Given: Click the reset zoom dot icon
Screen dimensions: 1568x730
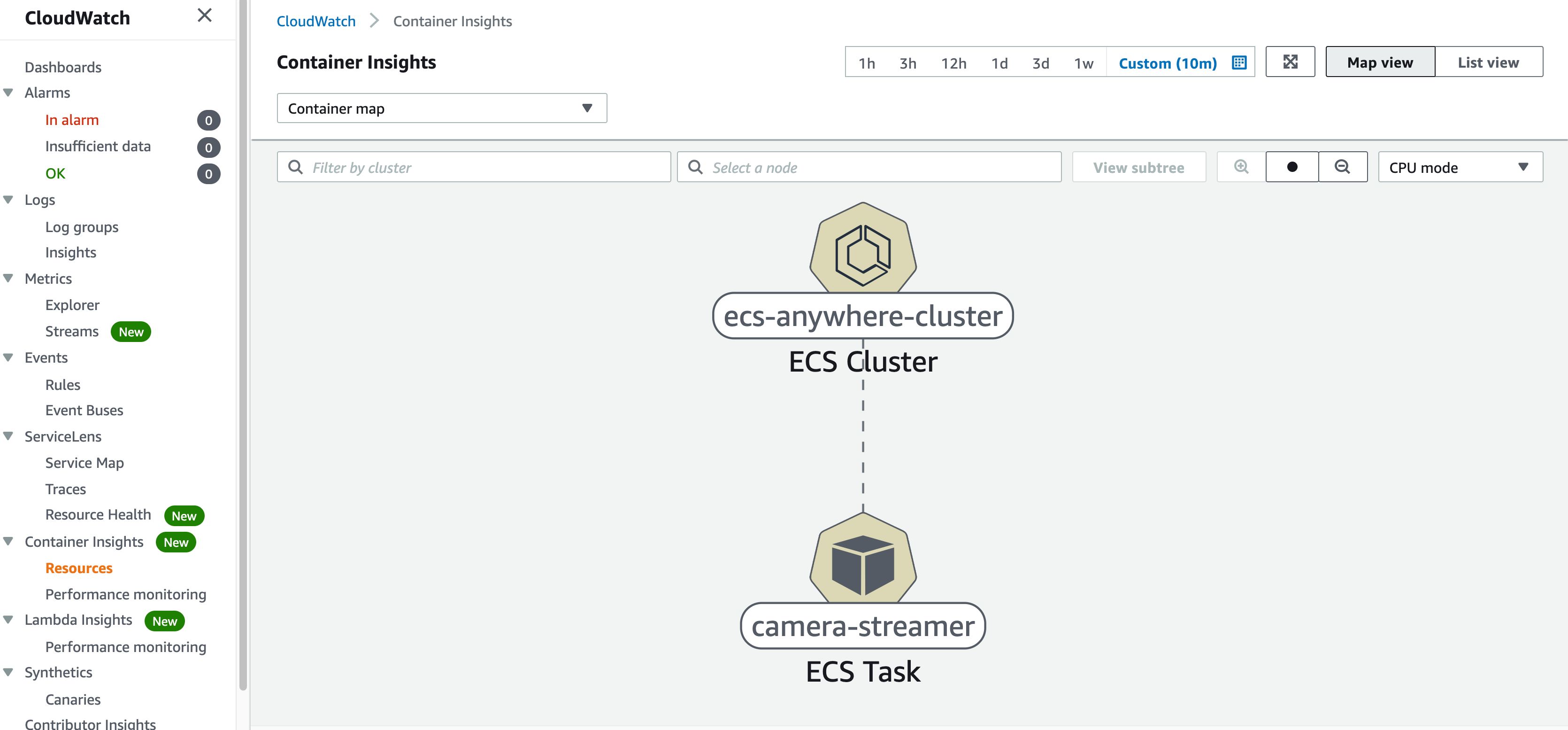Looking at the screenshot, I should point(1291,167).
